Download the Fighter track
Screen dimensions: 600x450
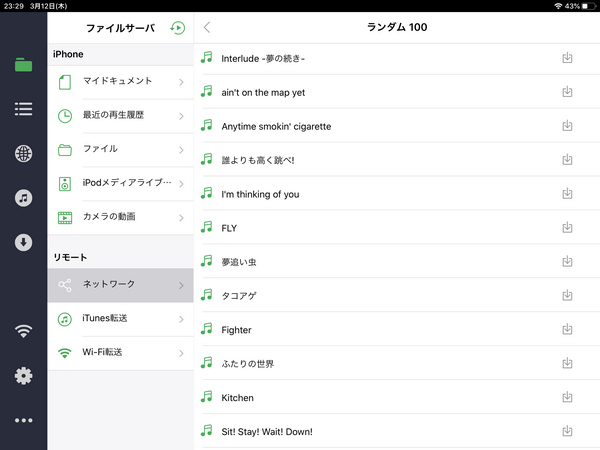pyautogui.click(x=567, y=329)
